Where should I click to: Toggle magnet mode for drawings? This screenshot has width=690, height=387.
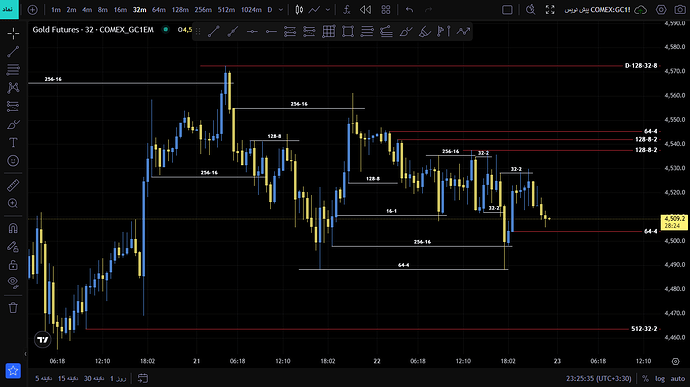coord(13,228)
